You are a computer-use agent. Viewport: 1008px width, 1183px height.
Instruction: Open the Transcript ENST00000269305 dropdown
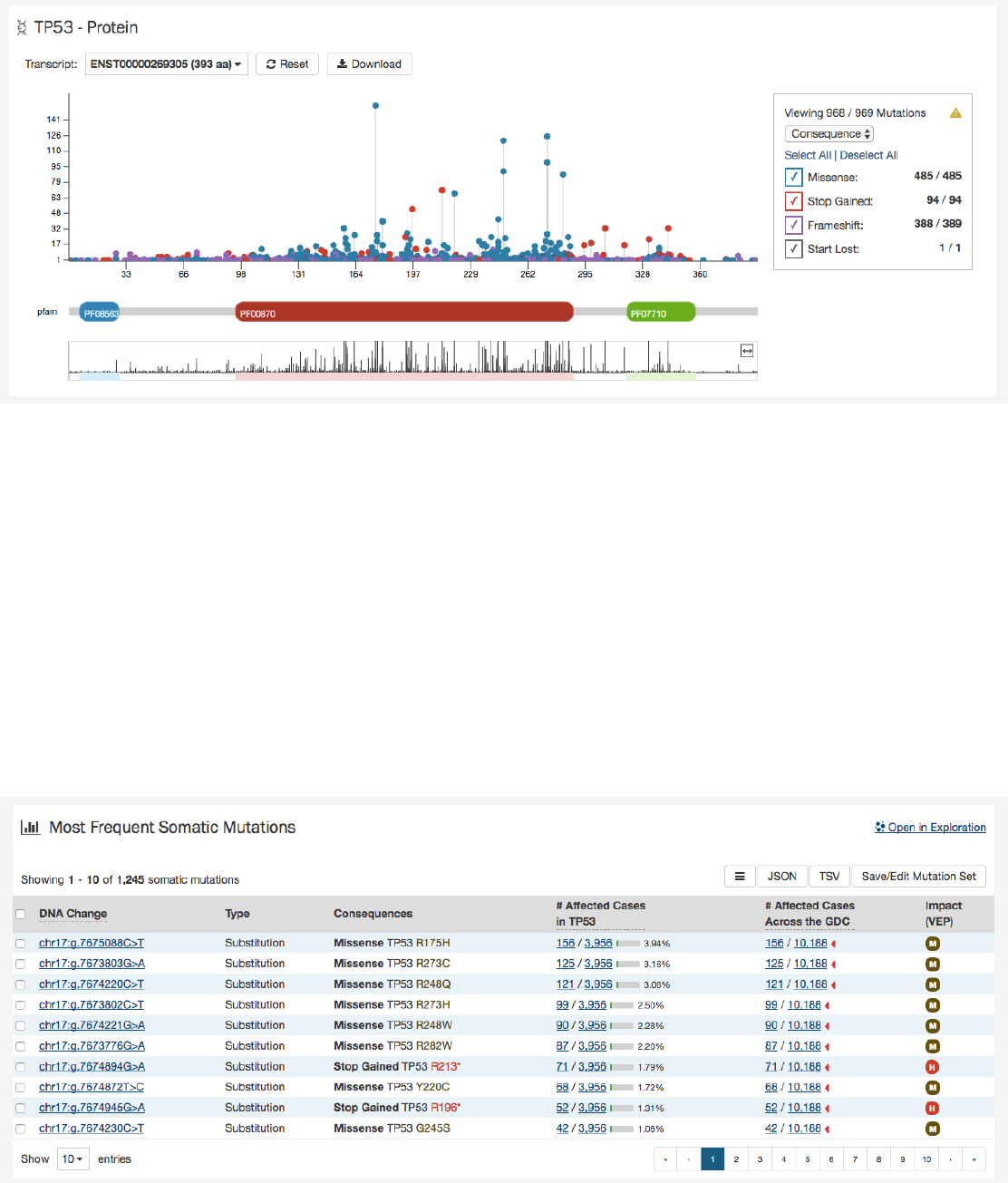(166, 64)
